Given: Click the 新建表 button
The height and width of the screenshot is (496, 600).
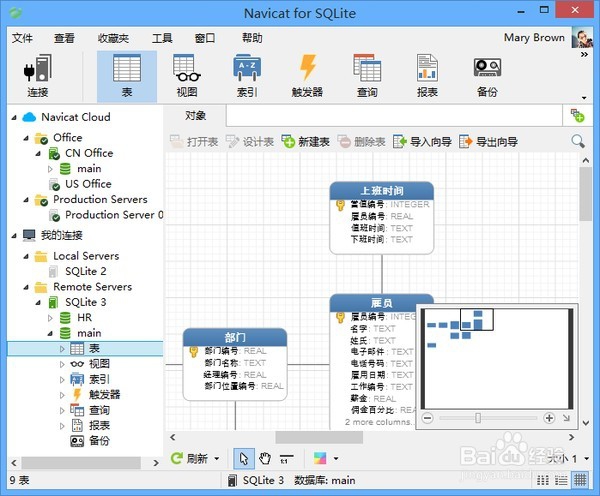Looking at the screenshot, I should tap(305, 142).
